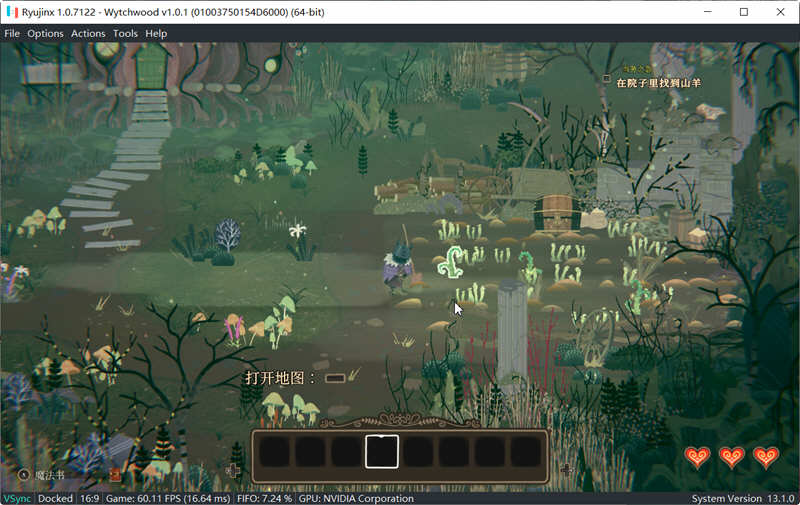Open the Actions menu
800x505 pixels.
coord(88,34)
